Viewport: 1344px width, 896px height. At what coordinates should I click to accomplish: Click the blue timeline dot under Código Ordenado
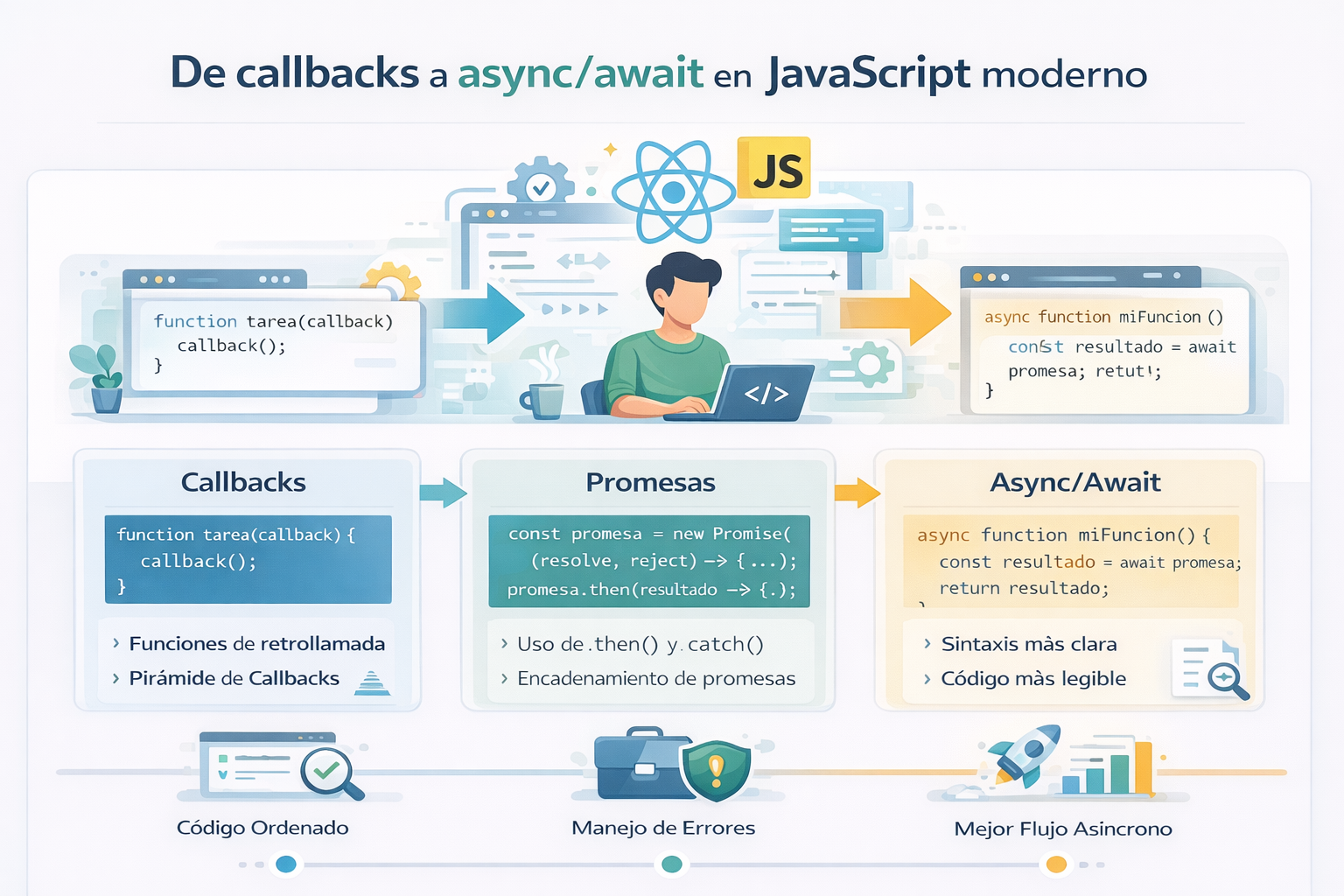[x=286, y=864]
